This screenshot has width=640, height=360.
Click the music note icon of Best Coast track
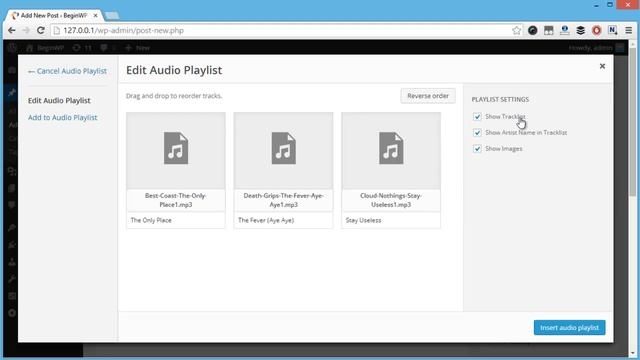tap(176, 148)
